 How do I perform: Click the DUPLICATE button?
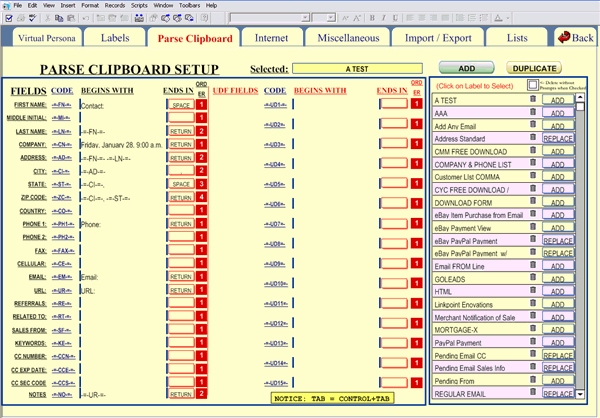click(534, 68)
